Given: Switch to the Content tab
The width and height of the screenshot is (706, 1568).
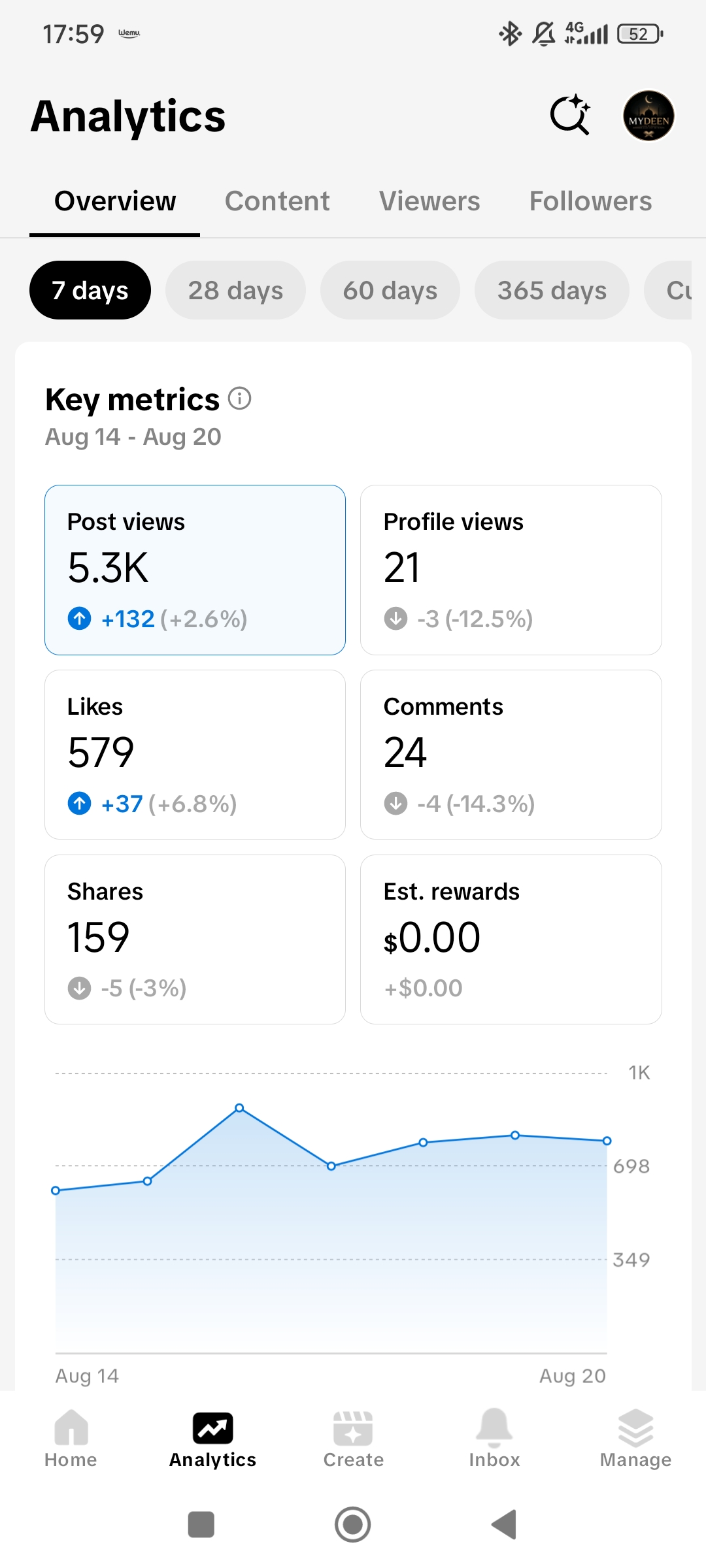Looking at the screenshot, I should point(277,201).
